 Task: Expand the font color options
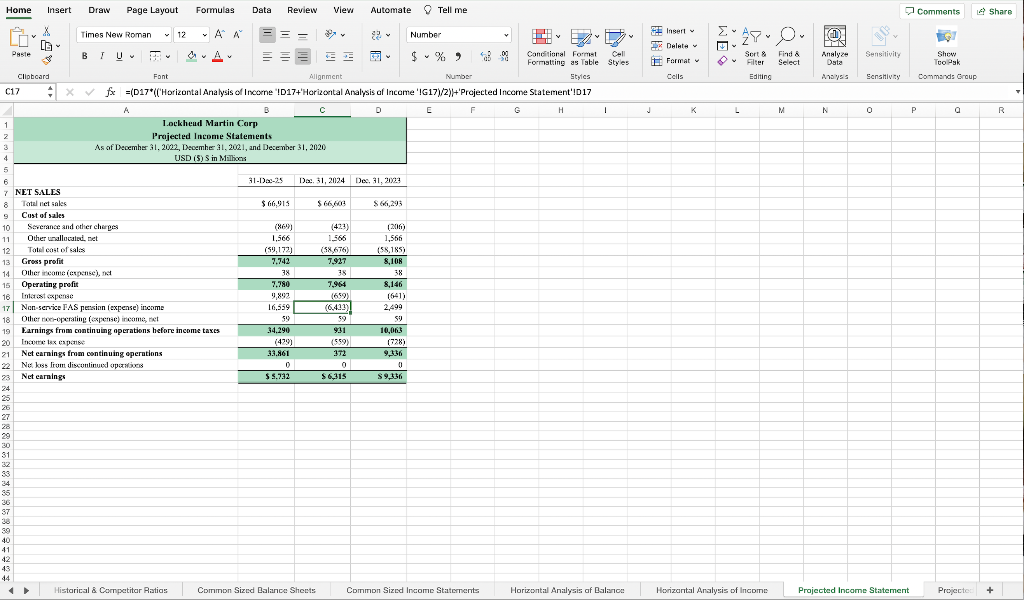tap(227, 56)
